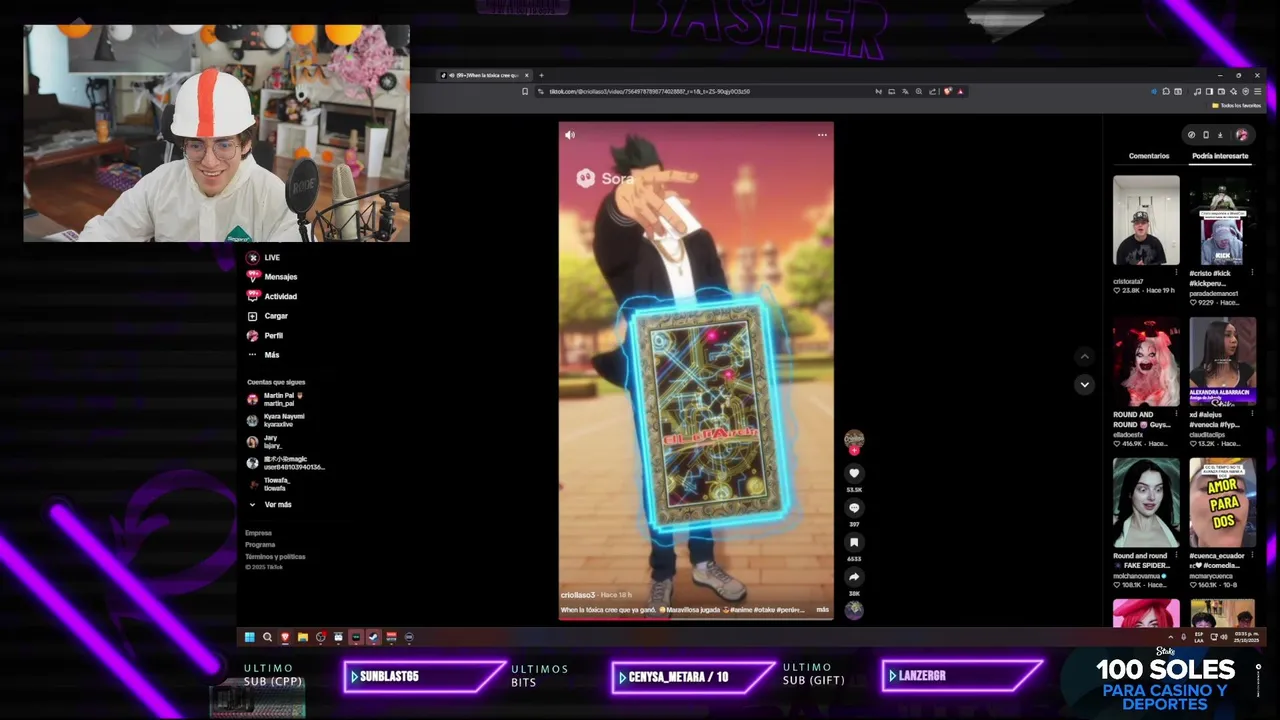Image resolution: width=1280 pixels, height=720 pixels.
Task: Open #cristo #kick recommended video thumbnail
Action: pyautogui.click(x=1222, y=220)
